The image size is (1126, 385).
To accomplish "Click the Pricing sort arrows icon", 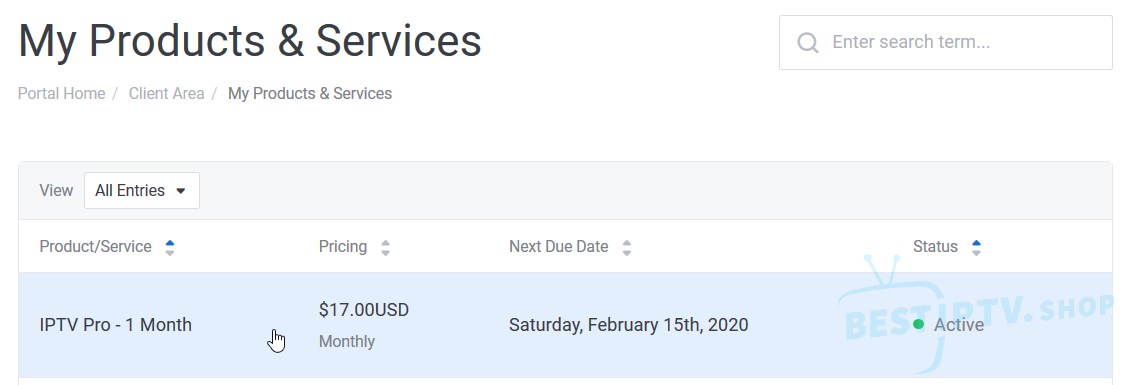I will (386, 248).
